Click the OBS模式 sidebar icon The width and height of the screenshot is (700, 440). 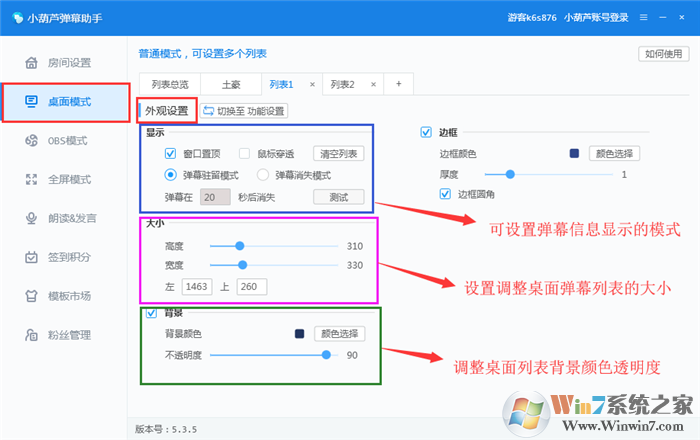[31, 141]
